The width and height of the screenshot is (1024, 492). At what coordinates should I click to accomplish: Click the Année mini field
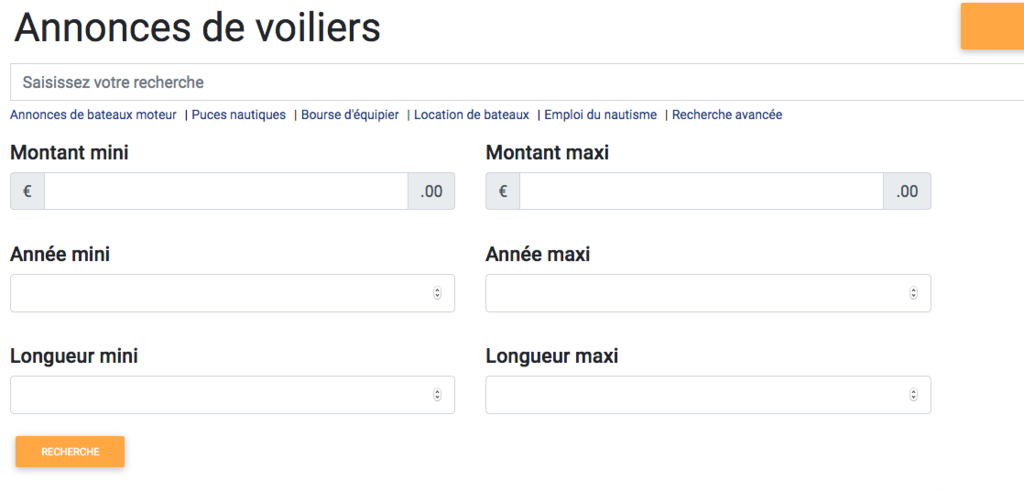(x=220, y=293)
